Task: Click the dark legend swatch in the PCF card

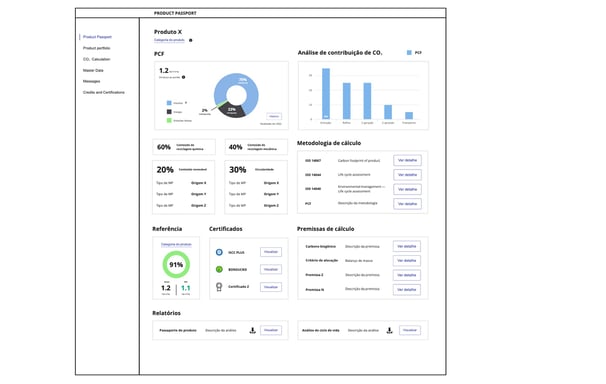Action: [x=169, y=112]
